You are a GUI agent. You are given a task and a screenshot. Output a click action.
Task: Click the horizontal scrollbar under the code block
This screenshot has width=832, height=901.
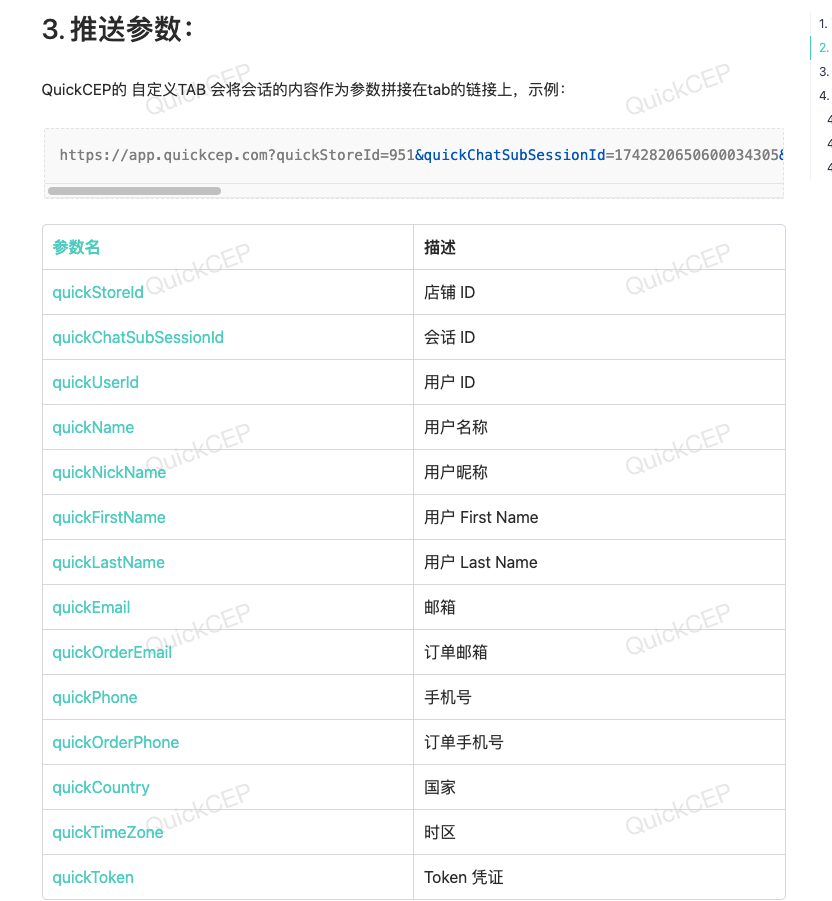[134, 191]
